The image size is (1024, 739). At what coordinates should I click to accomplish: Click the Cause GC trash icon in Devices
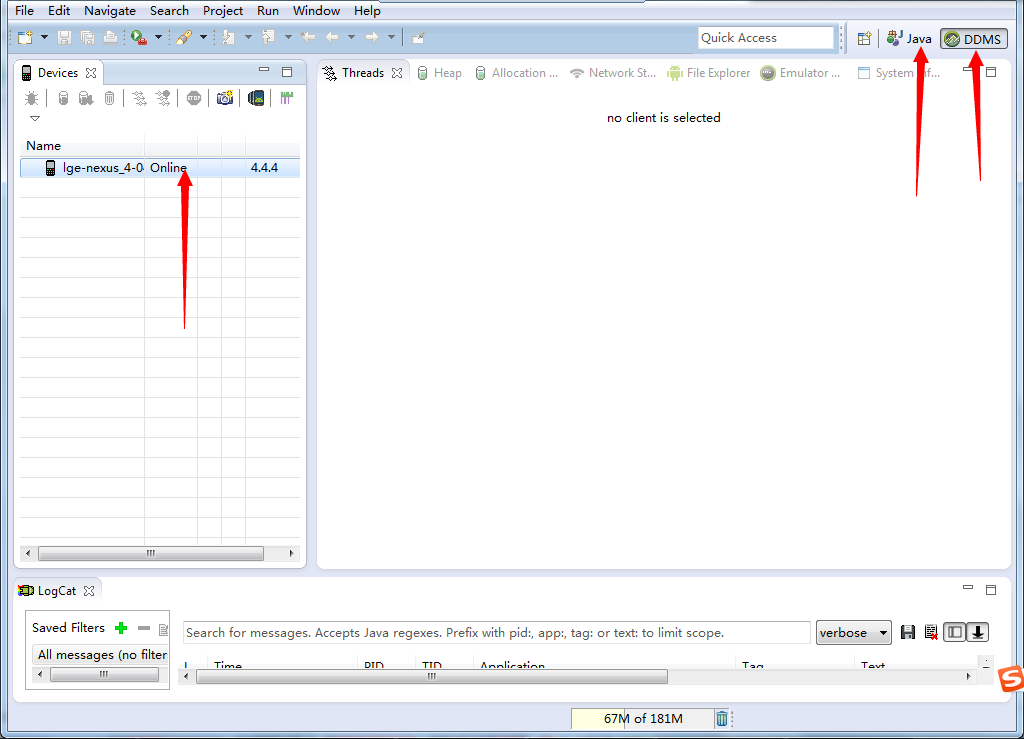[110, 98]
